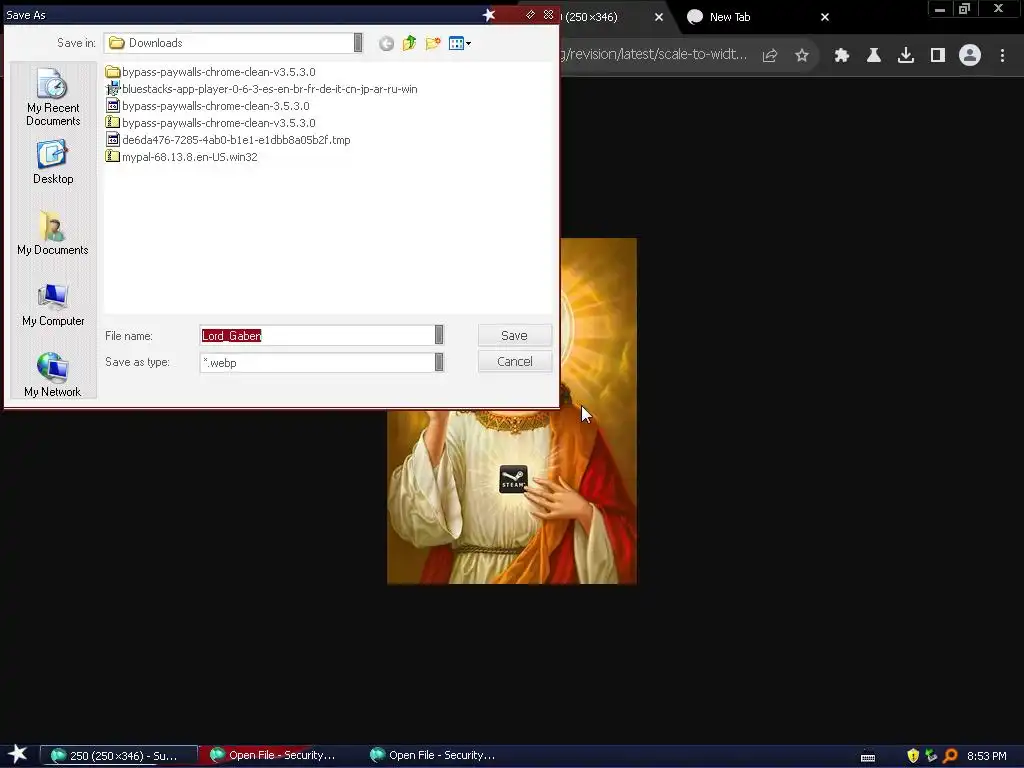Viewport: 1024px width, 768px height.
Task: Expand the Save as type dropdown arrow
Action: point(439,362)
